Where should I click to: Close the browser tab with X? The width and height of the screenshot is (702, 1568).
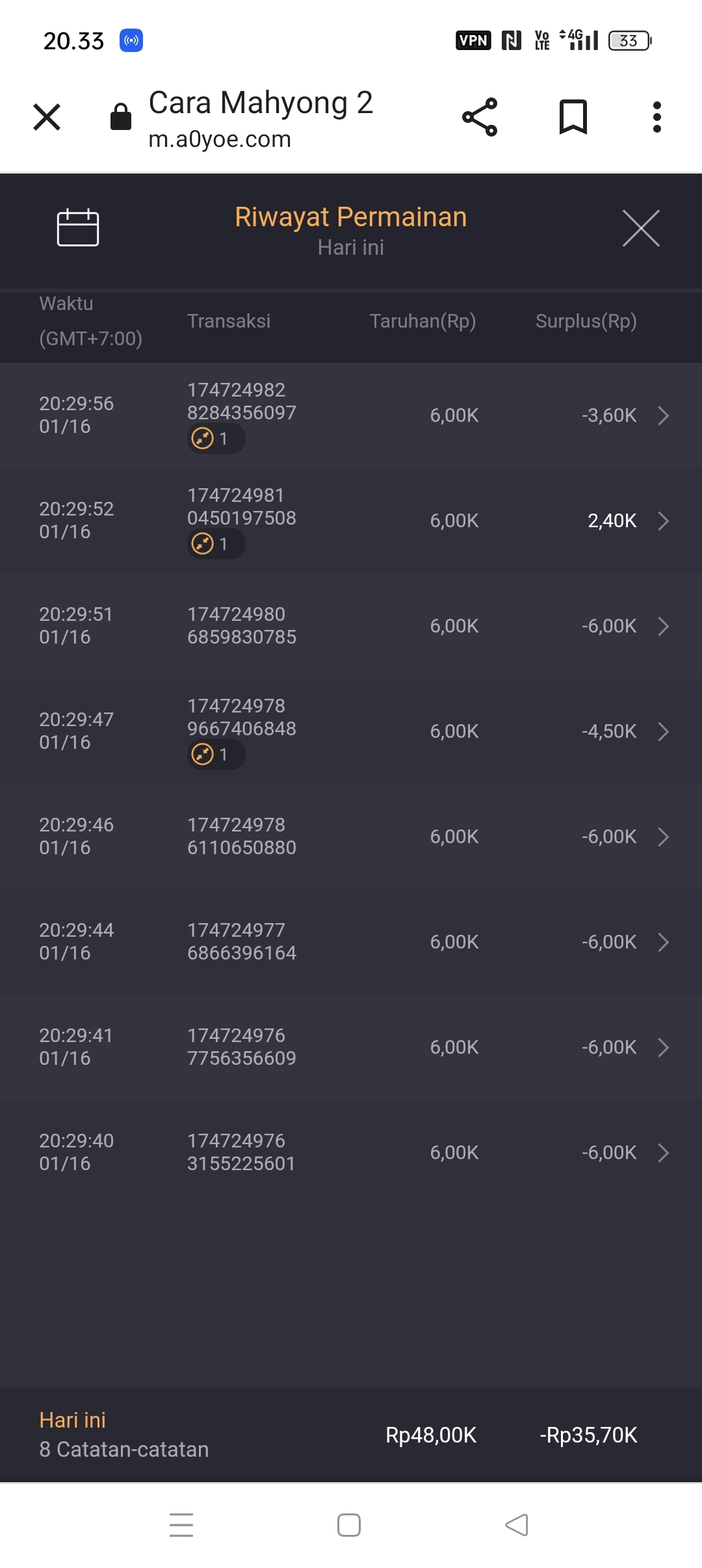[47, 117]
